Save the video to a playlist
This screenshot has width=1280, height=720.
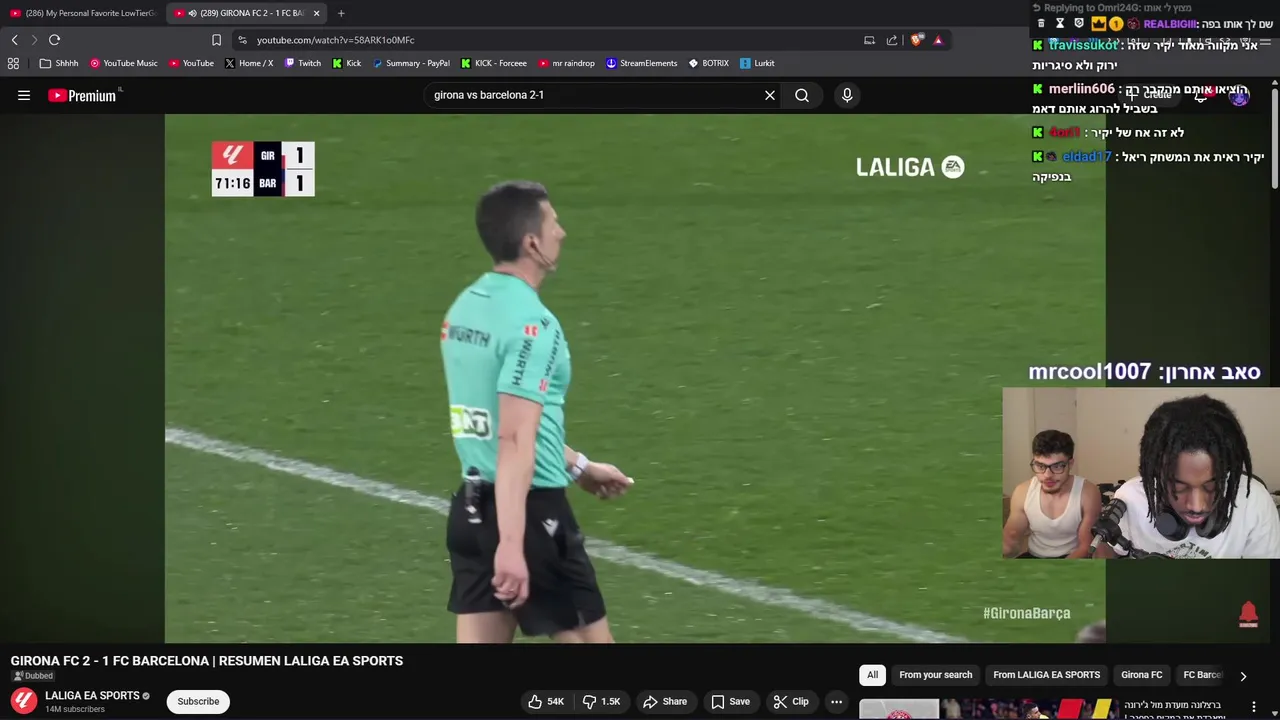click(730, 701)
